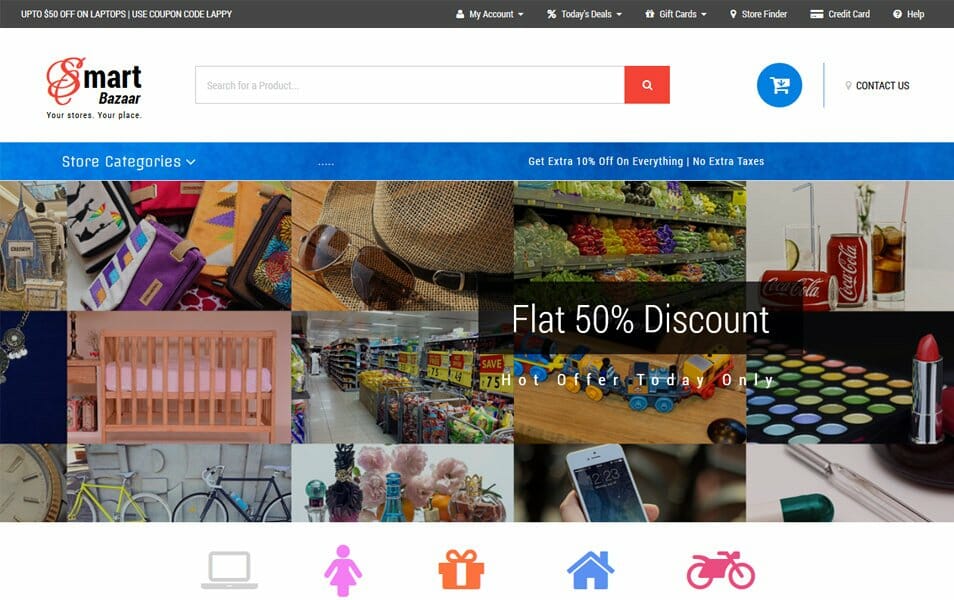Viewport: 954px width, 600px height.
Task: Click the Smart Bazaar logo
Action: [94, 88]
